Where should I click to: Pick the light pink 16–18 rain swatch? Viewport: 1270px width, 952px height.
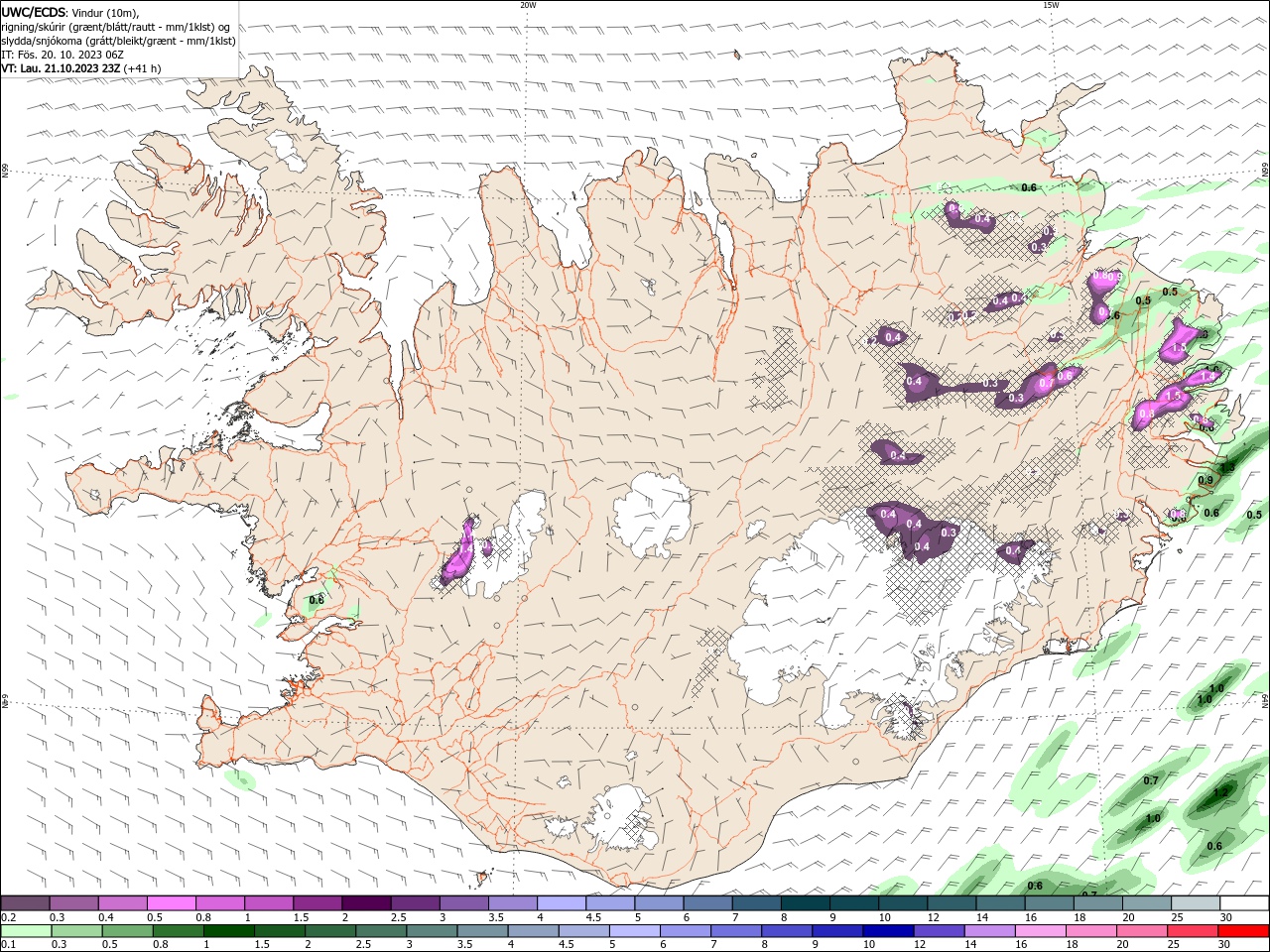click(x=1039, y=931)
